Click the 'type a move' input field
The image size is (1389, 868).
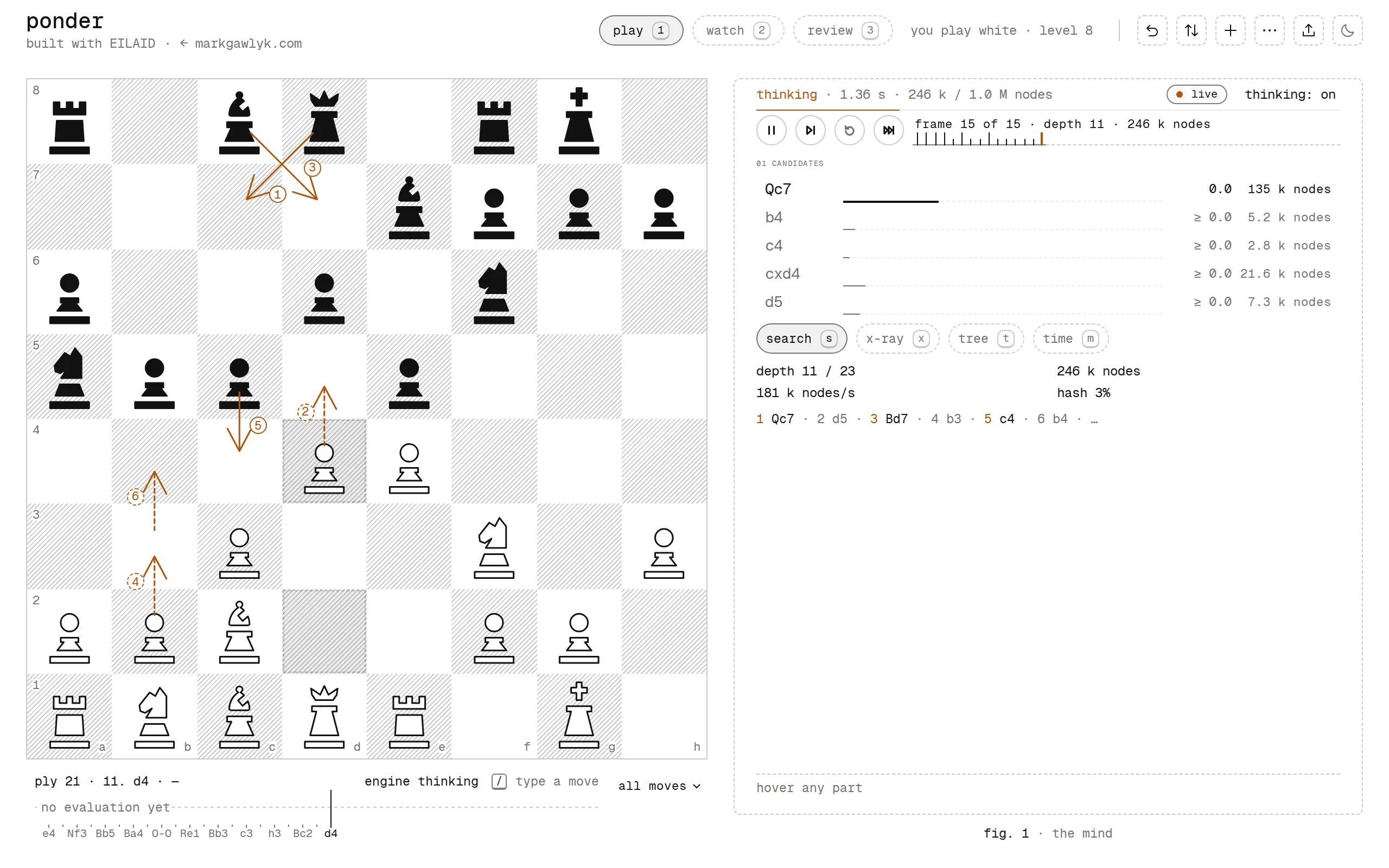(x=556, y=781)
